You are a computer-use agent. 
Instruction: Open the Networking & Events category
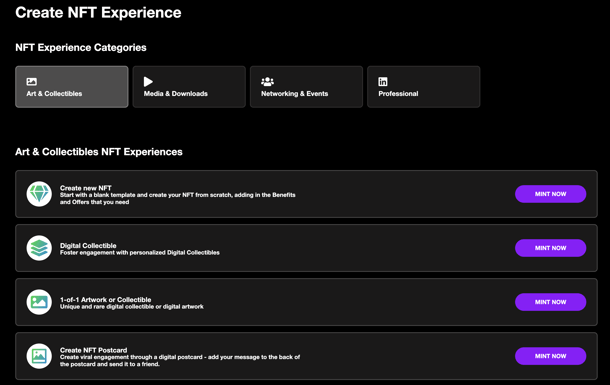click(x=307, y=87)
